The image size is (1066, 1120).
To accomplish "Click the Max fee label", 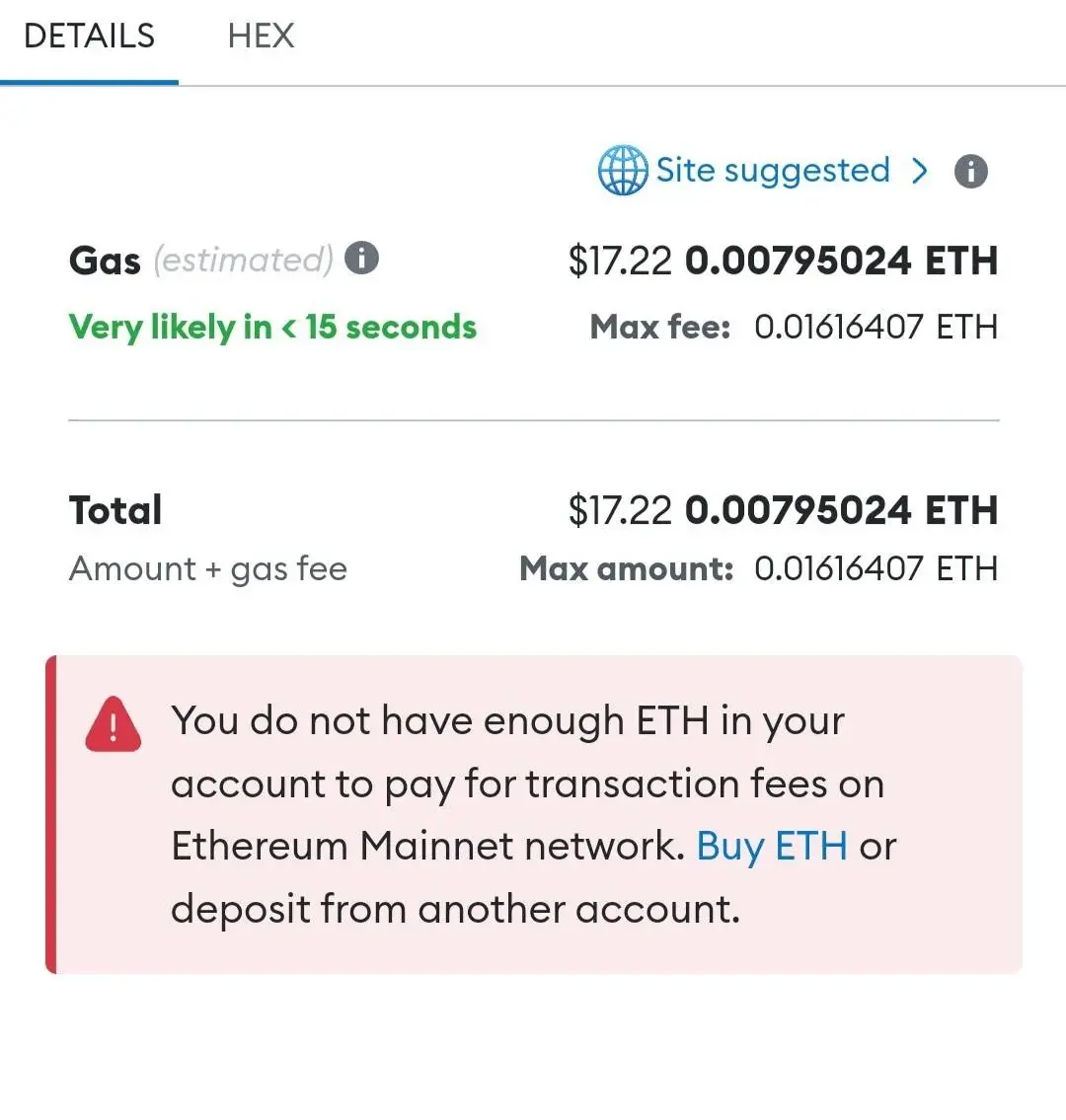I will click(x=660, y=328).
